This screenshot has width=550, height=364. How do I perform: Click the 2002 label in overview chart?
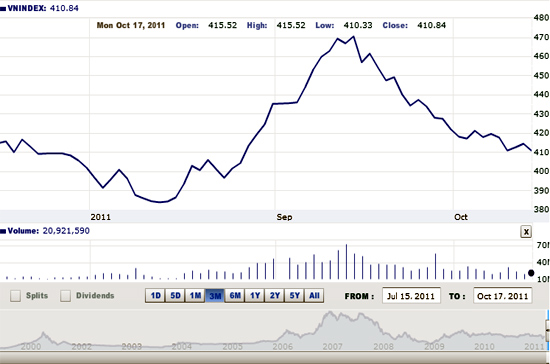[x=81, y=346]
